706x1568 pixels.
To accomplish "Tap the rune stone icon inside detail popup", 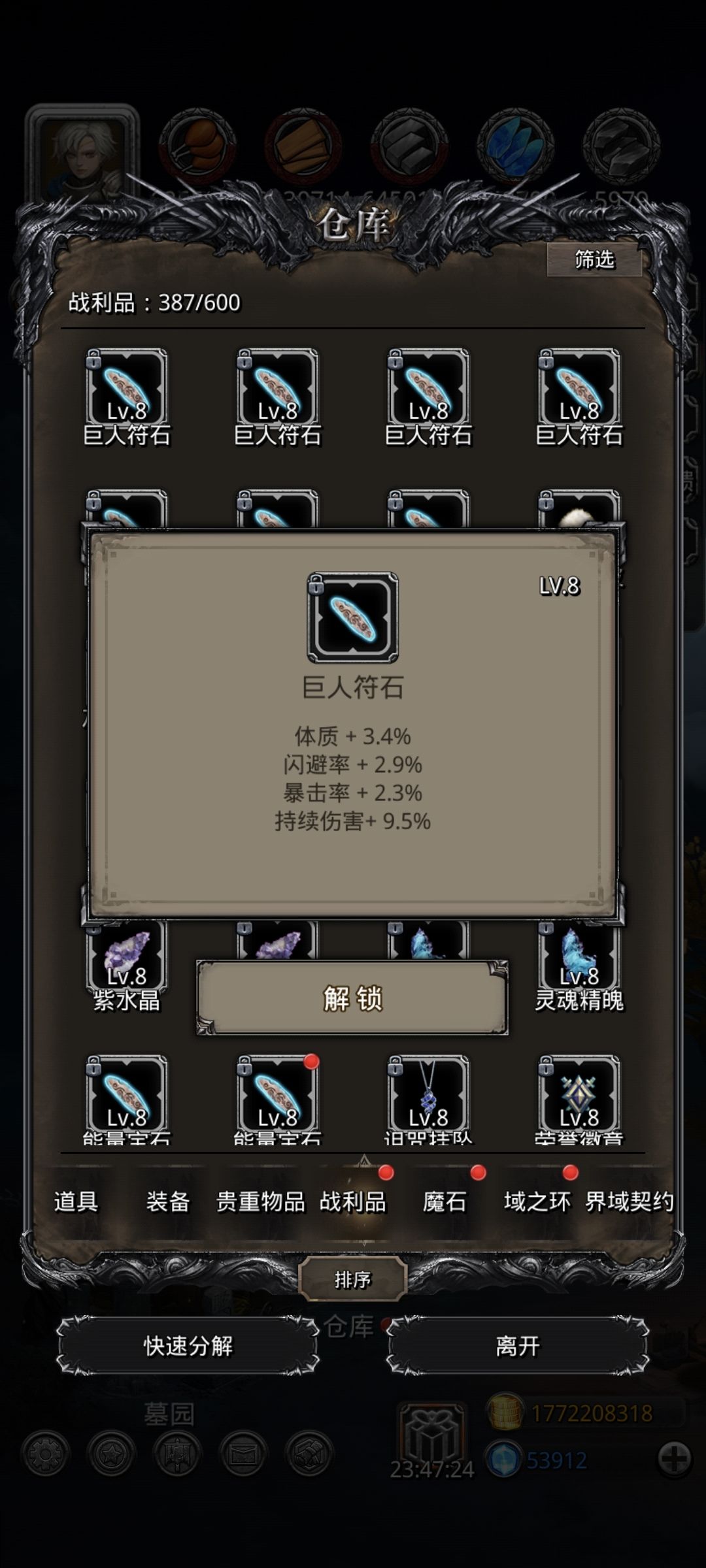I will click(x=353, y=617).
